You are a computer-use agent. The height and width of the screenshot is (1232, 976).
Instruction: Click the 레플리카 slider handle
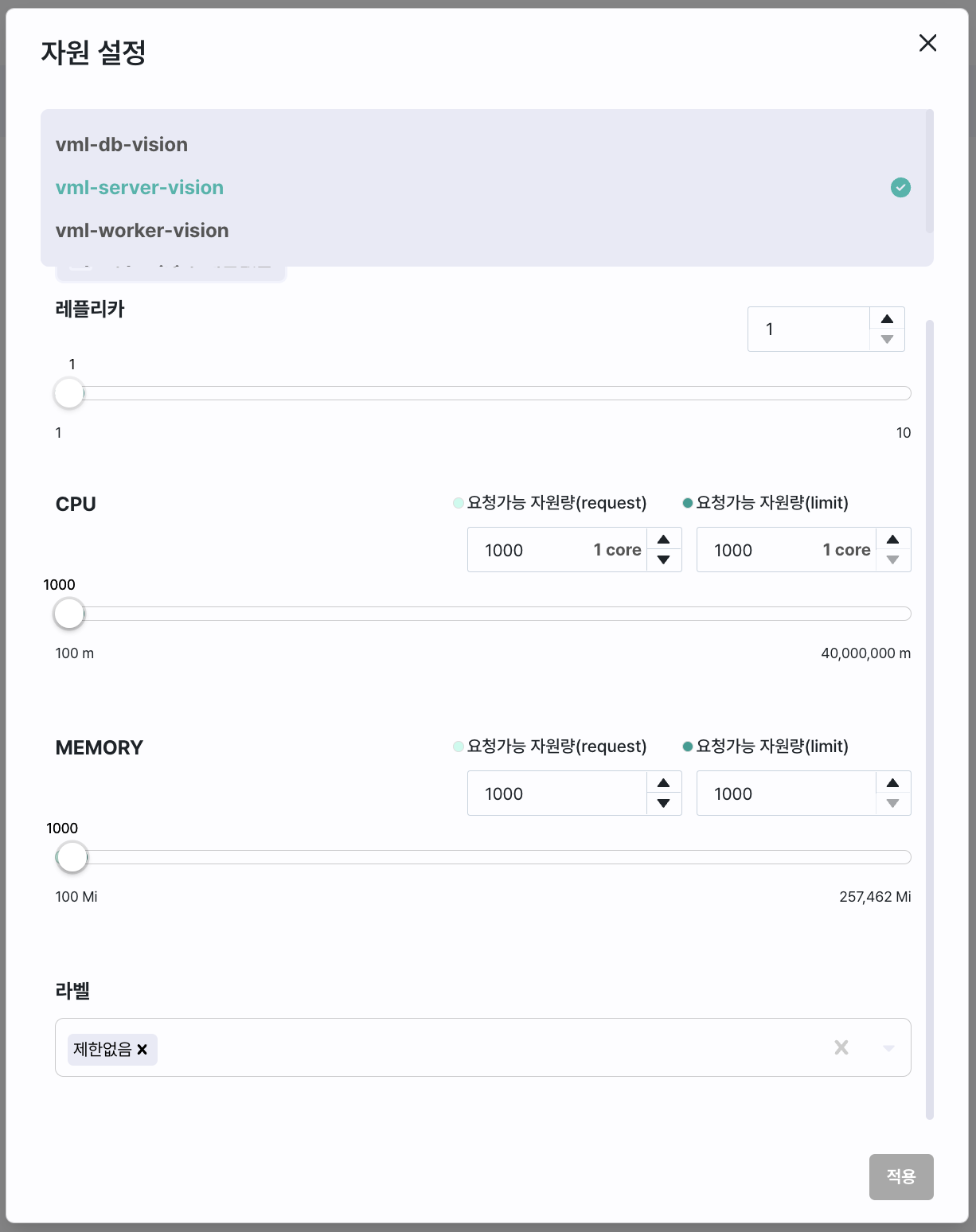(69, 393)
